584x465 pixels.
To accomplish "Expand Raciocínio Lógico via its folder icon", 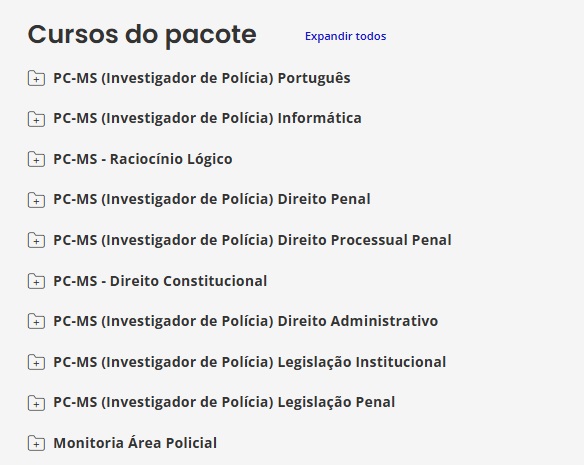I will point(36,159).
